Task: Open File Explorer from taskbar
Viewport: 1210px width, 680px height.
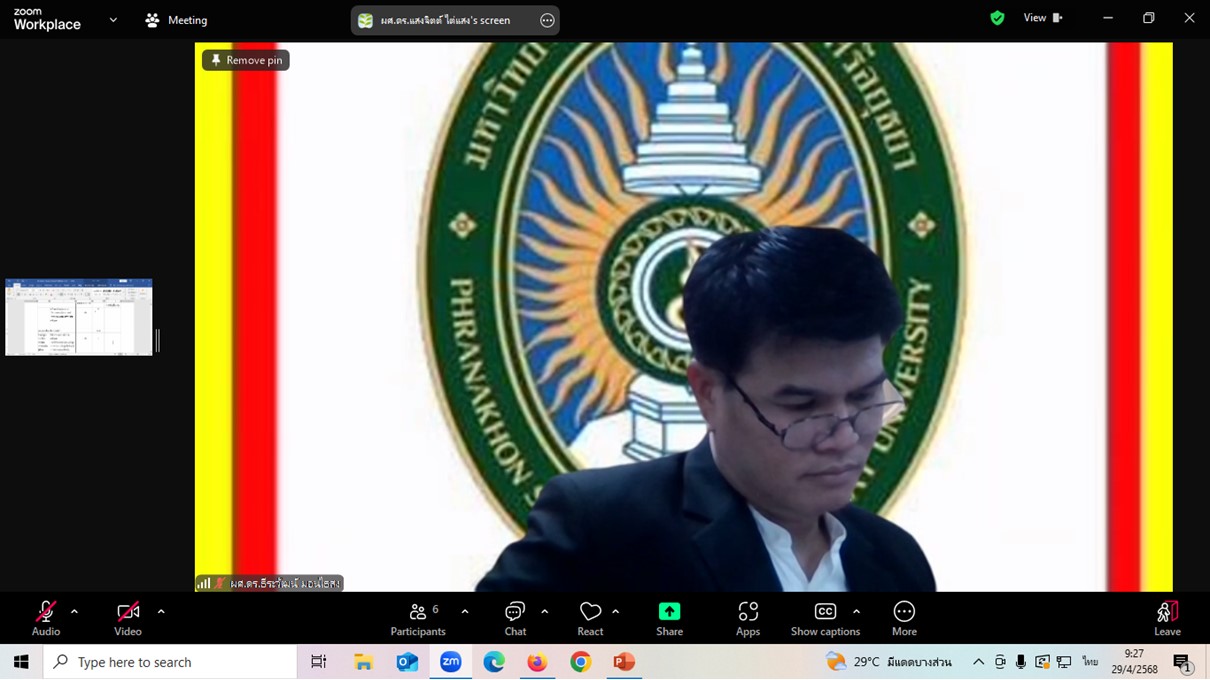Action: [x=363, y=662]
